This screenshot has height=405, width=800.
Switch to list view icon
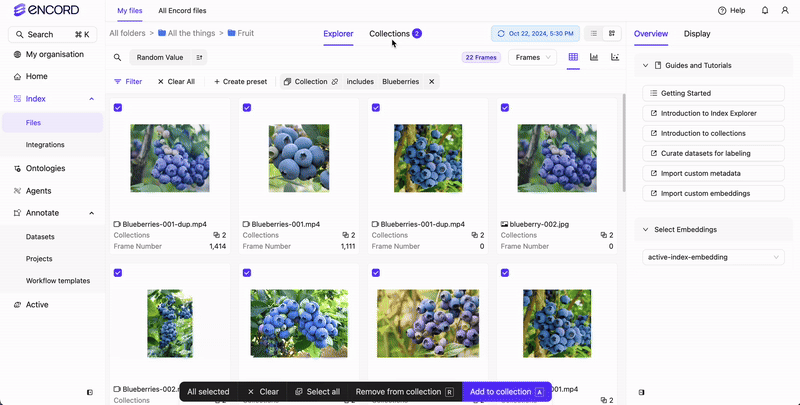click(x=594, y=34)
